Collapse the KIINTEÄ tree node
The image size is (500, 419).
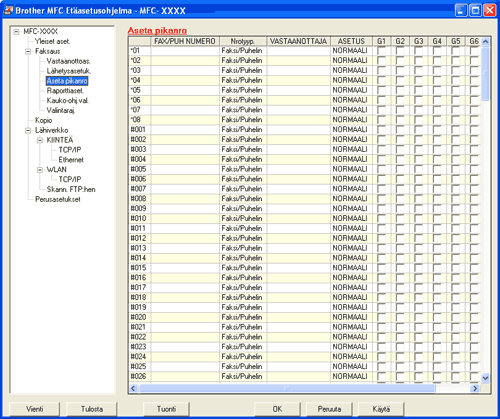(x=40, y=140)
